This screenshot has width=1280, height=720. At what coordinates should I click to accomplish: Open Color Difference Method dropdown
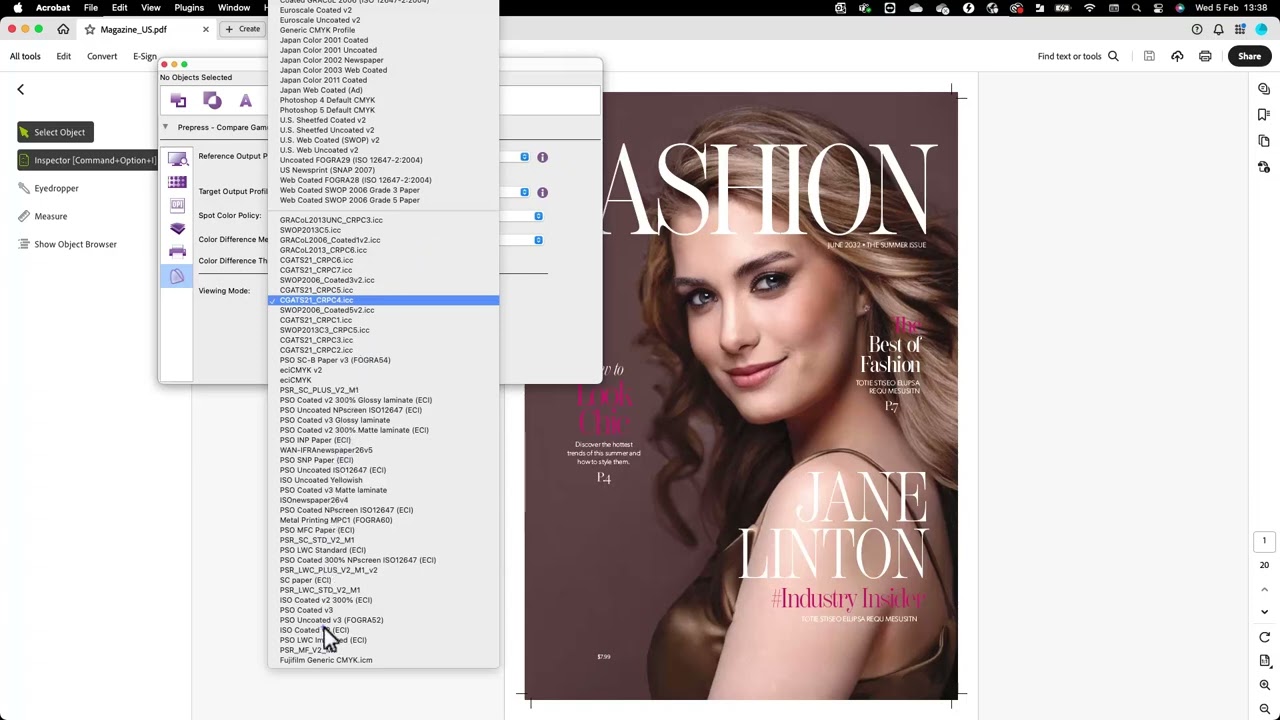pos(538,240)
